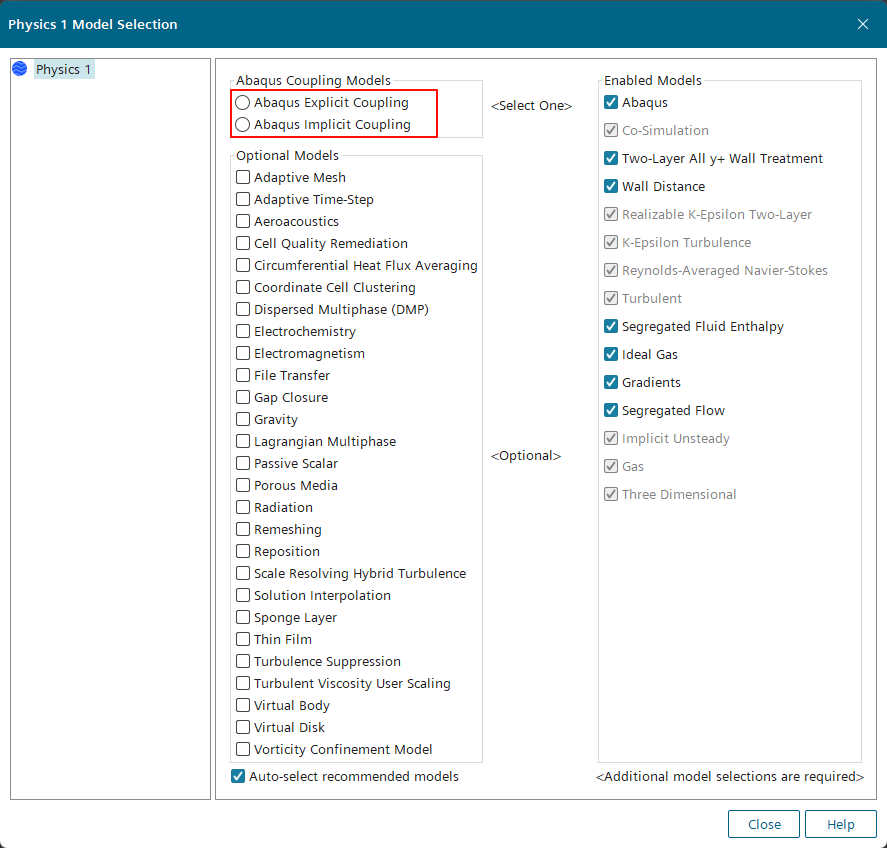The width and height of the screenshot is (887, 848).
Task: Tick the Porous Media checkbox
Action: (243, 485)
